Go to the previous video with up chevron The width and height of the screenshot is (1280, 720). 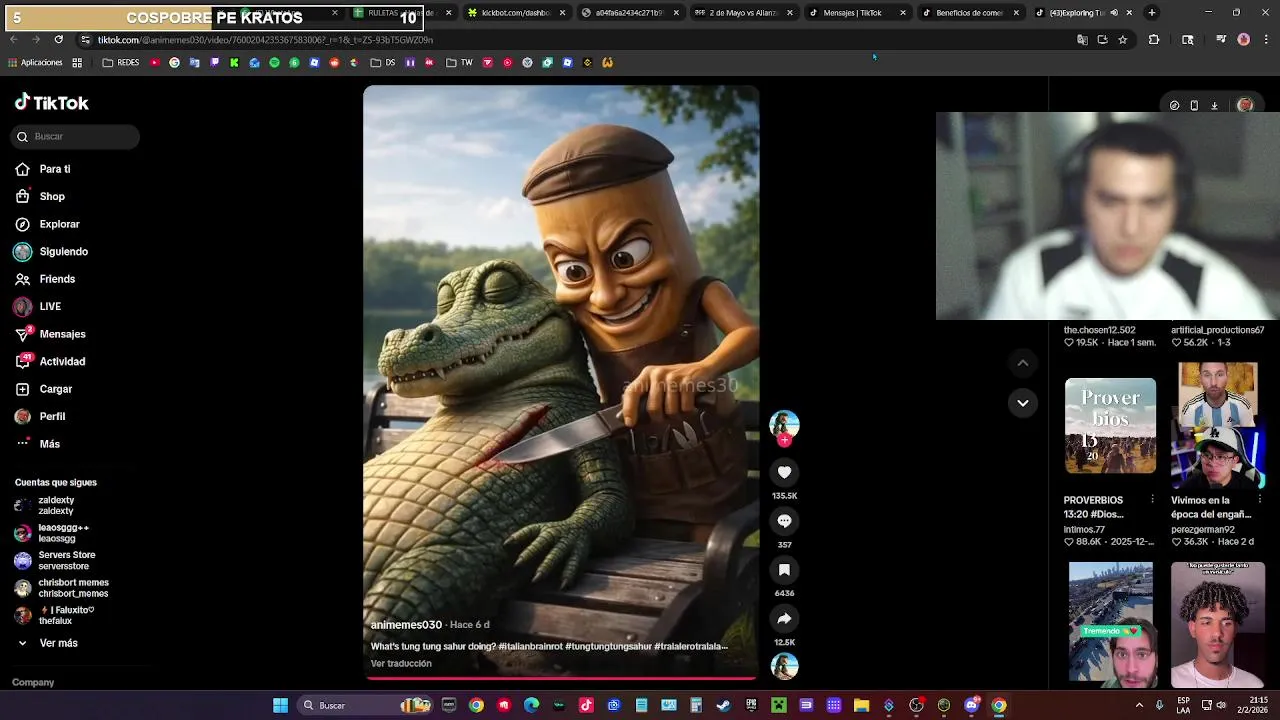point(1022,363)
